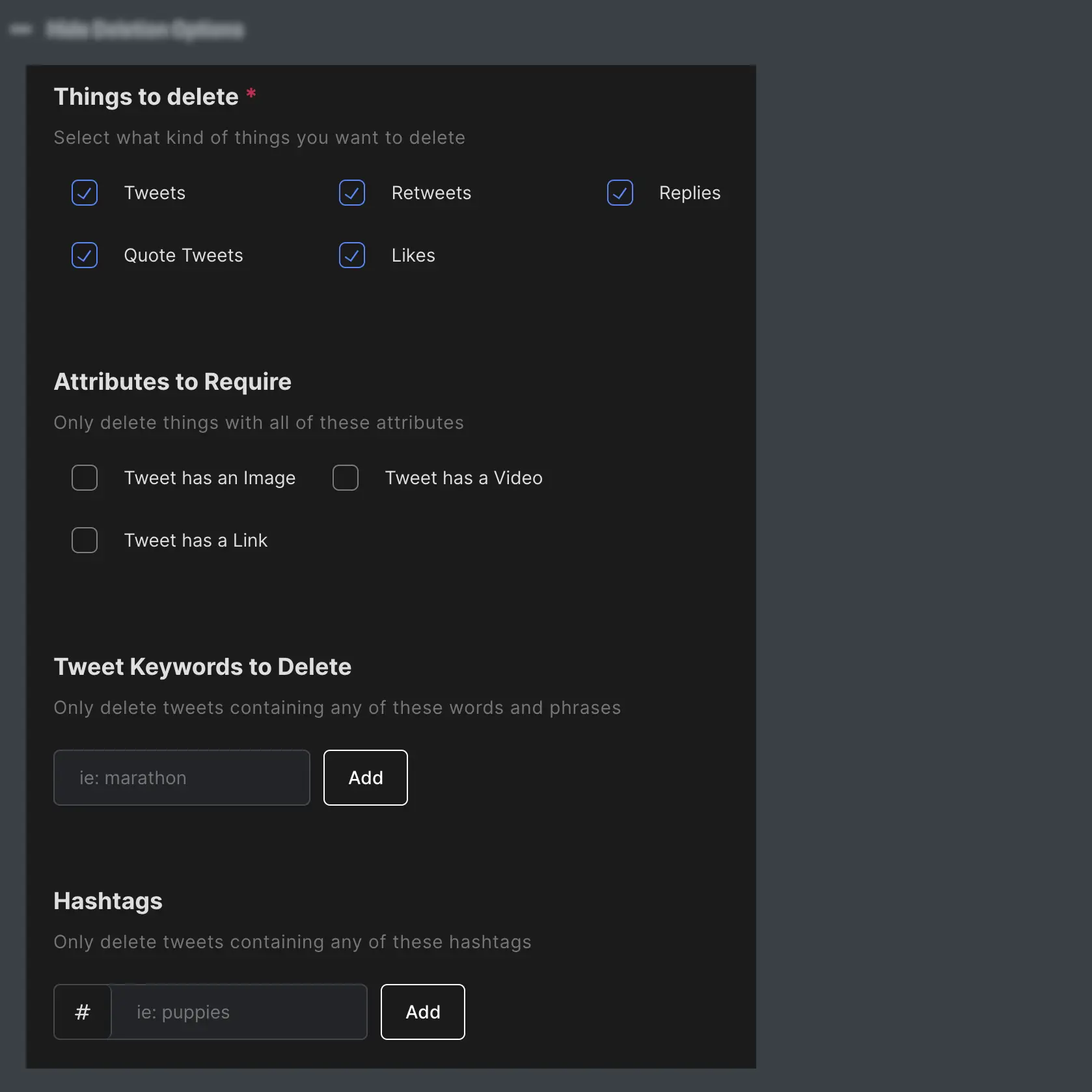1092x1092 pixels.
Task: Collapse the deletion options via header dash icon
Action: 21,29
